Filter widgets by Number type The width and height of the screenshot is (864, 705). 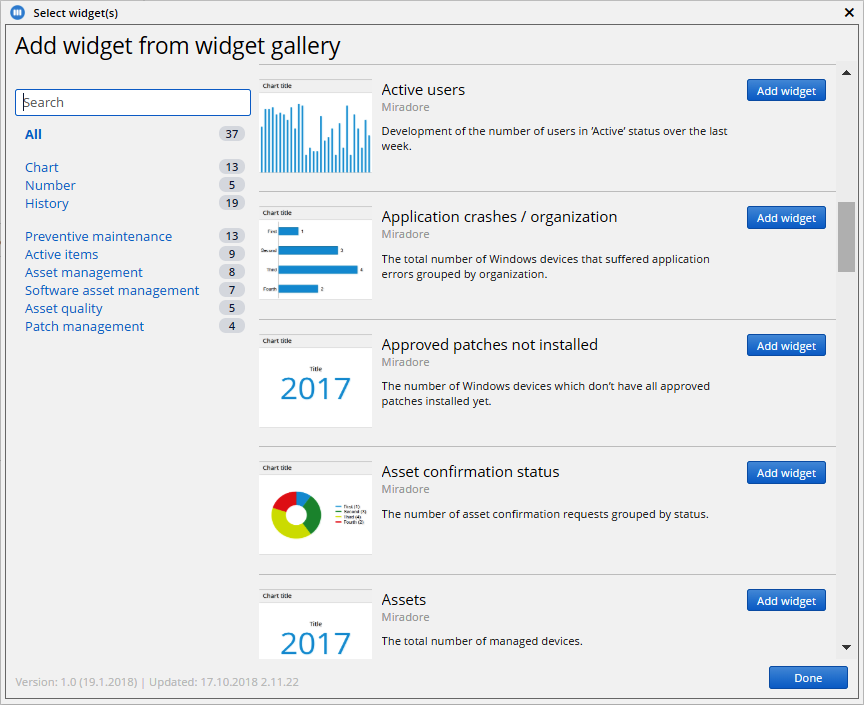[x=50, y=185]
